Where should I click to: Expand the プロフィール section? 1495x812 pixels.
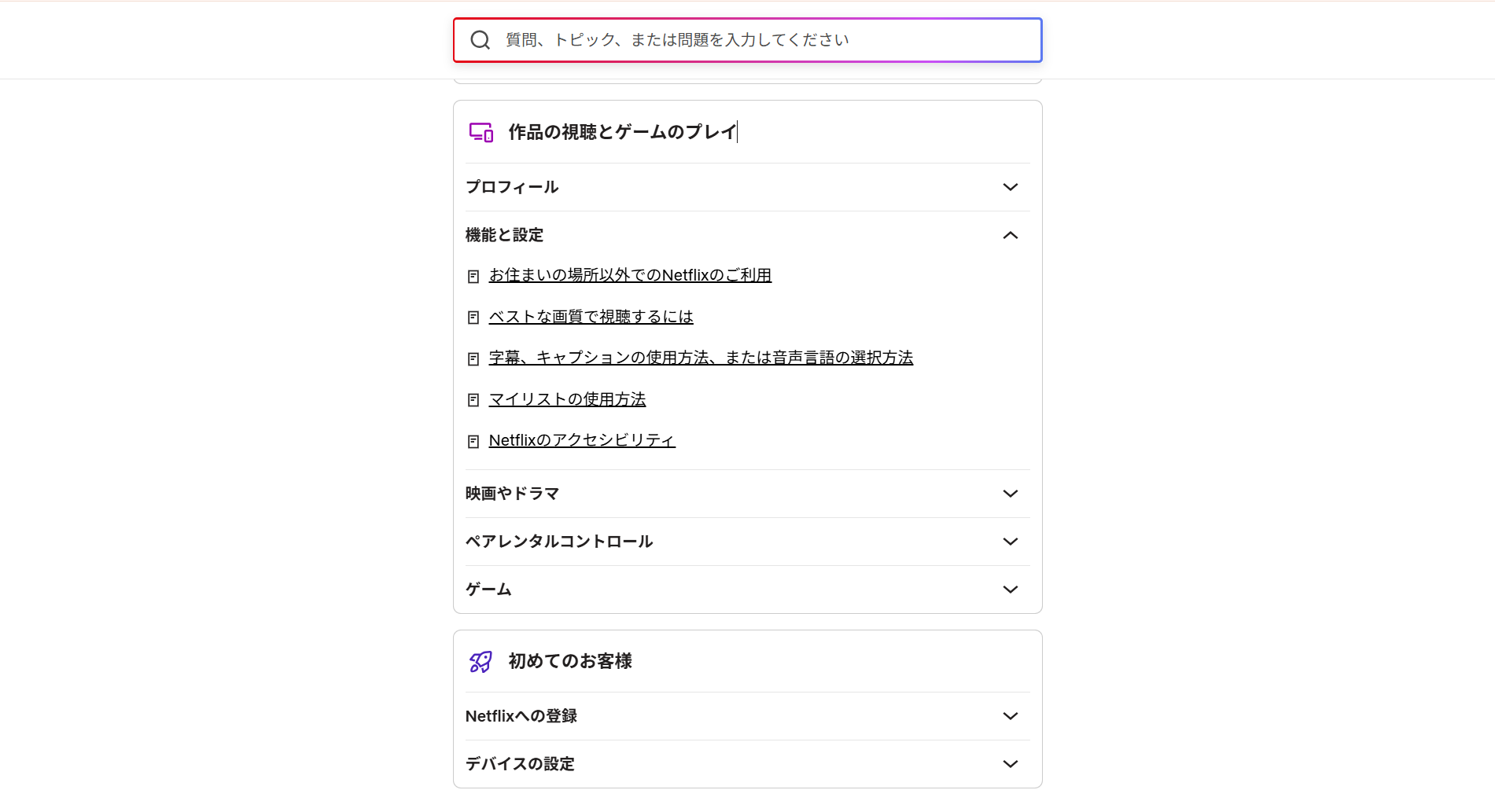click(x=1010, y=187)
